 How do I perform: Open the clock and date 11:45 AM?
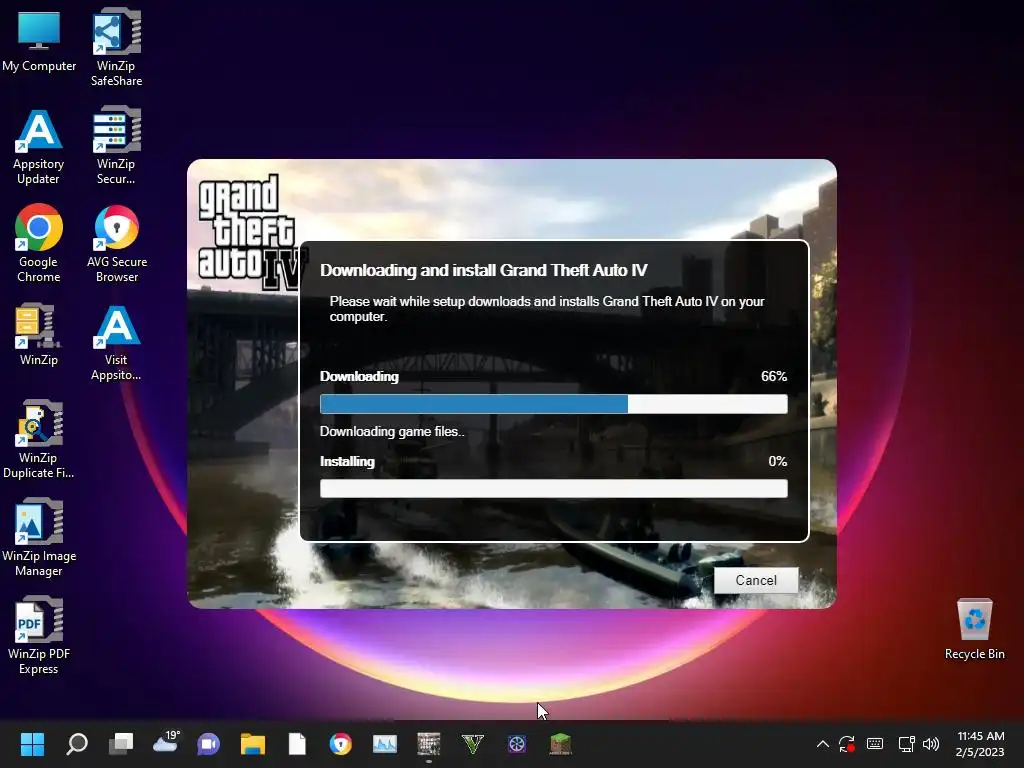coord(980,744)
